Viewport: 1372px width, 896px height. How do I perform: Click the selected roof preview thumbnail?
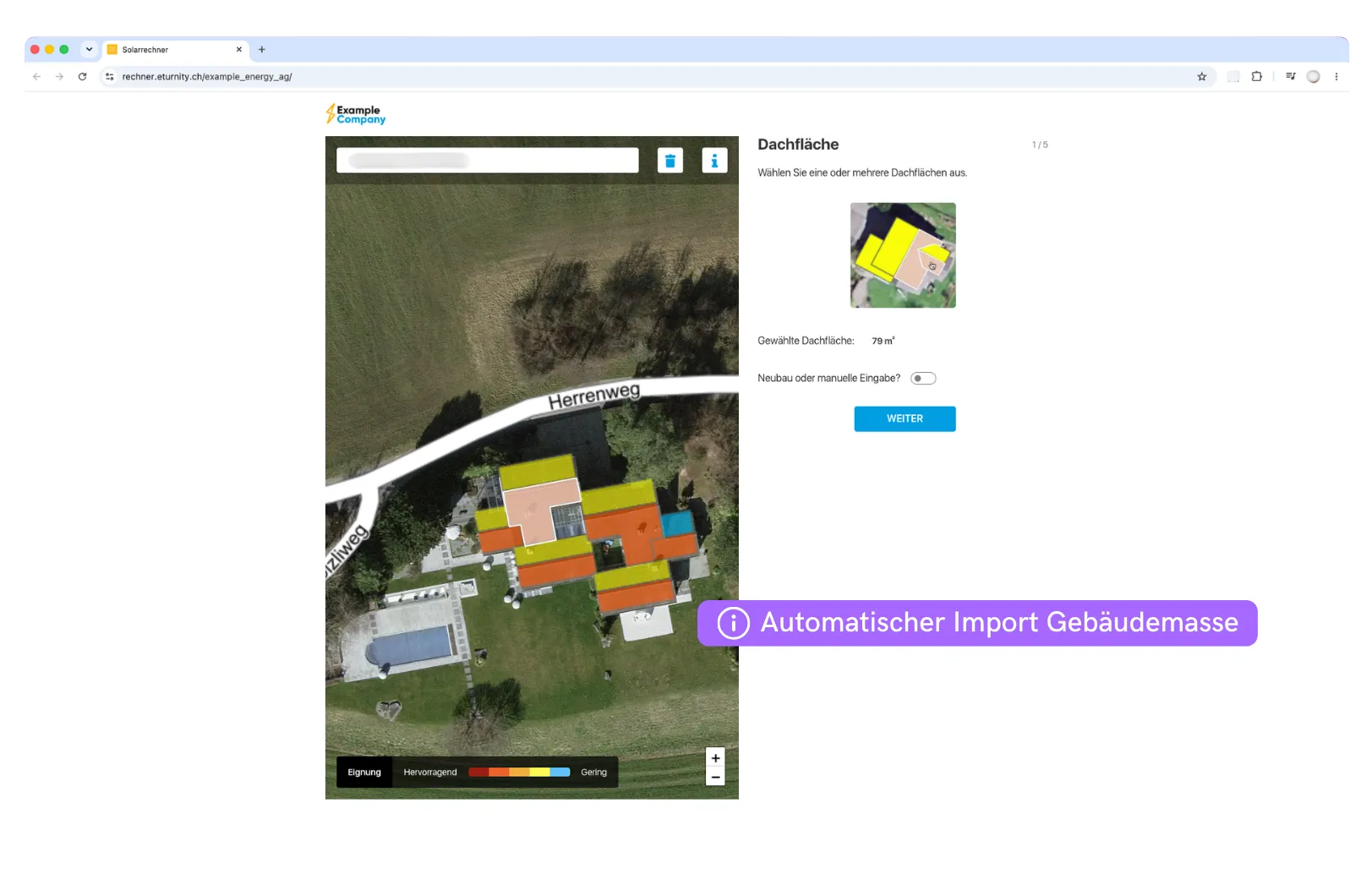[x=903, y=255]
